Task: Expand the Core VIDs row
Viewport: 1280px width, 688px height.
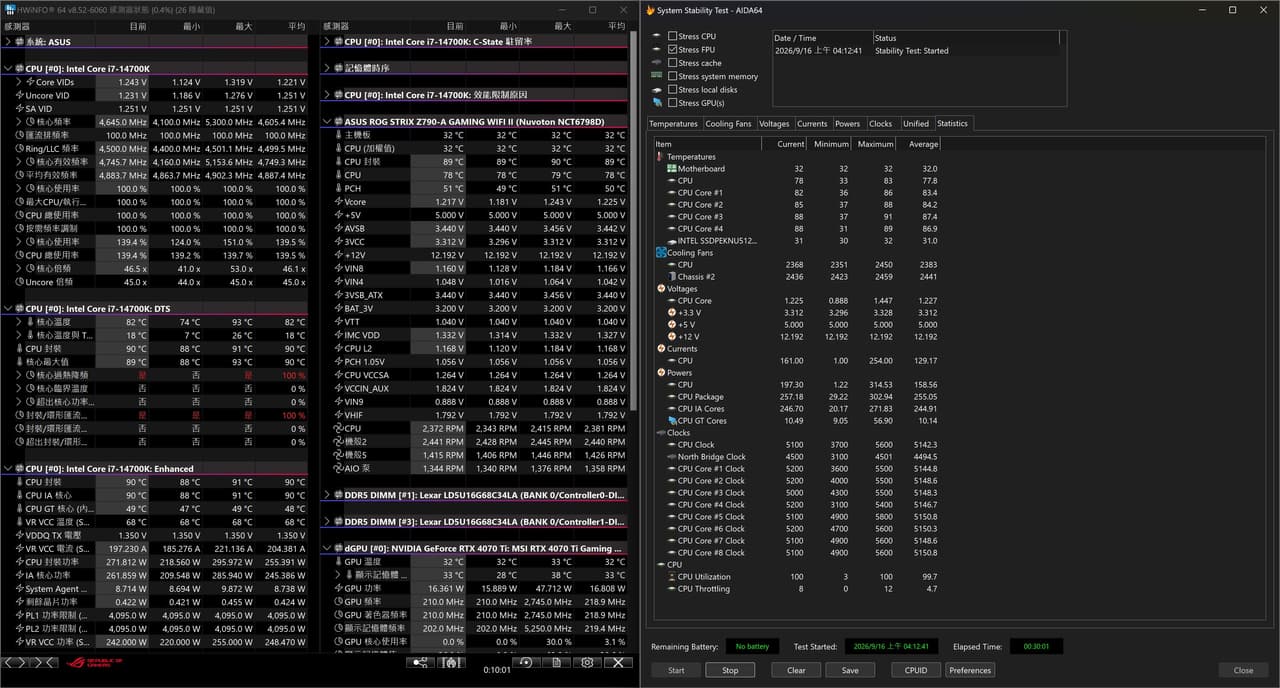Action: 20,82
